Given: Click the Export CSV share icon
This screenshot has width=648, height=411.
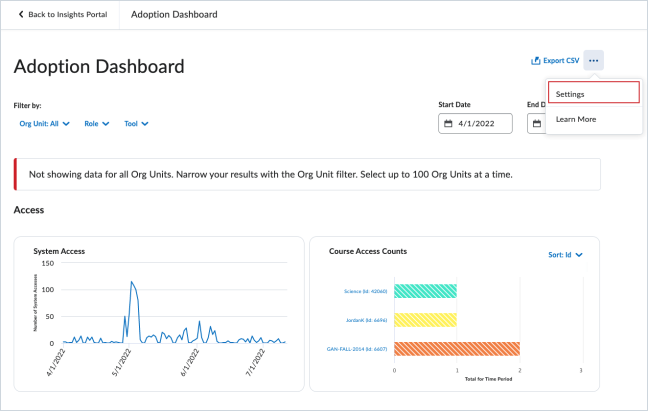Looking at the screenshot, I should pyautogui.click(x=536, y=61).
